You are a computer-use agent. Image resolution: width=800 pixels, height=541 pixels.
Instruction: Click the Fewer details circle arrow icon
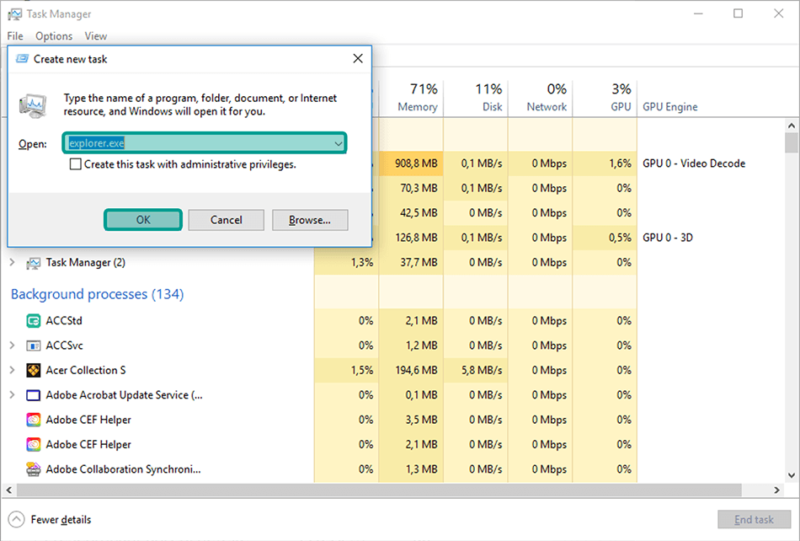coord(16,520)
